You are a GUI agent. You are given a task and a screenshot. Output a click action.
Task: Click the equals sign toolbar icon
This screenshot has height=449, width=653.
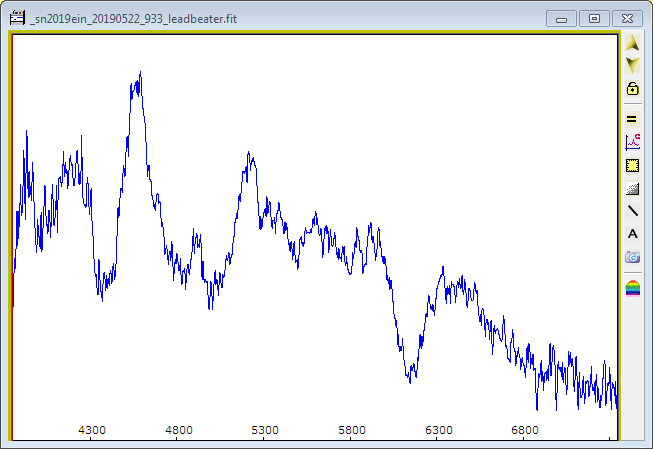point(632,118)
